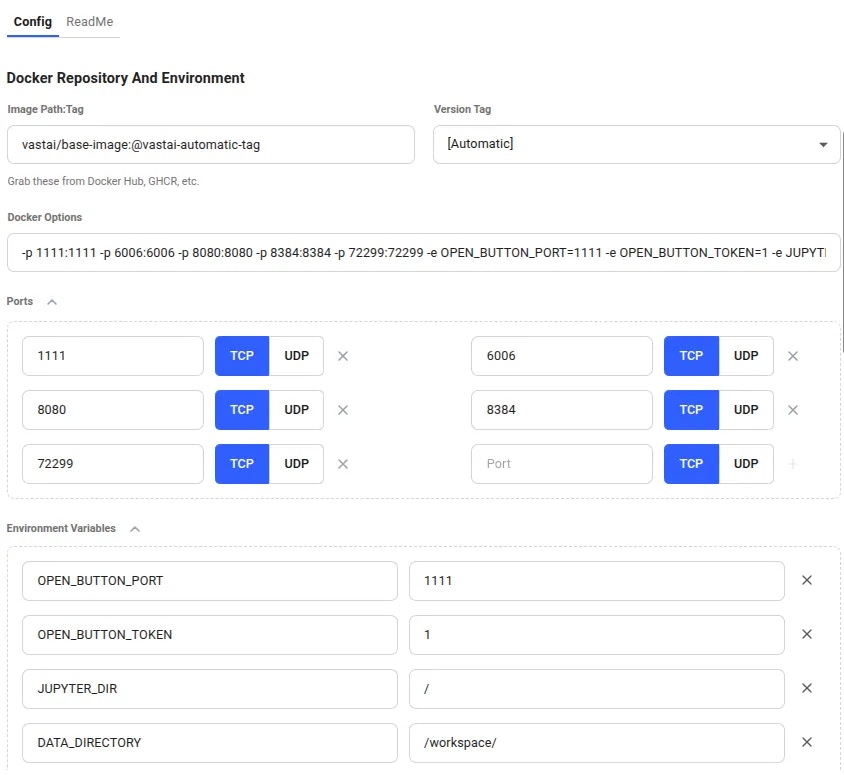This screenshot has height=775, width=844.
Task: Switch to the ReadMe tab
Action: tap(89, 21)
